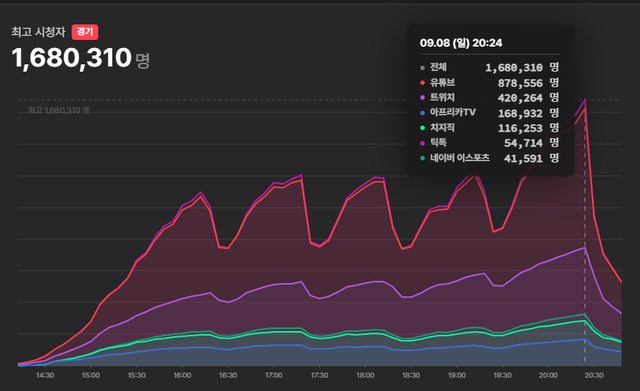
Task: Click the 치지직 legend row
Action: pos(489,128)
